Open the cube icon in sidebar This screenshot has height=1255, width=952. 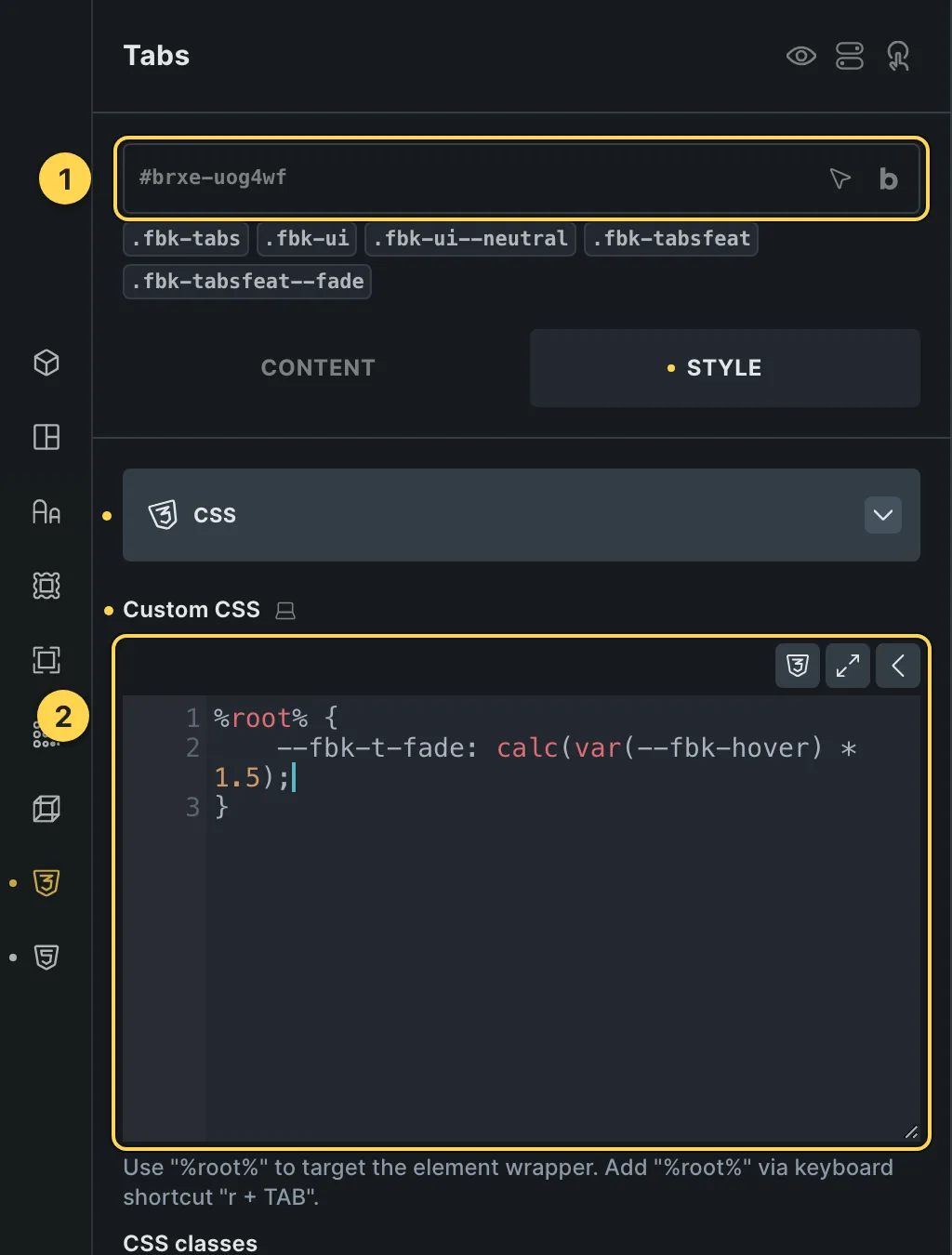[x=46, y=363]
